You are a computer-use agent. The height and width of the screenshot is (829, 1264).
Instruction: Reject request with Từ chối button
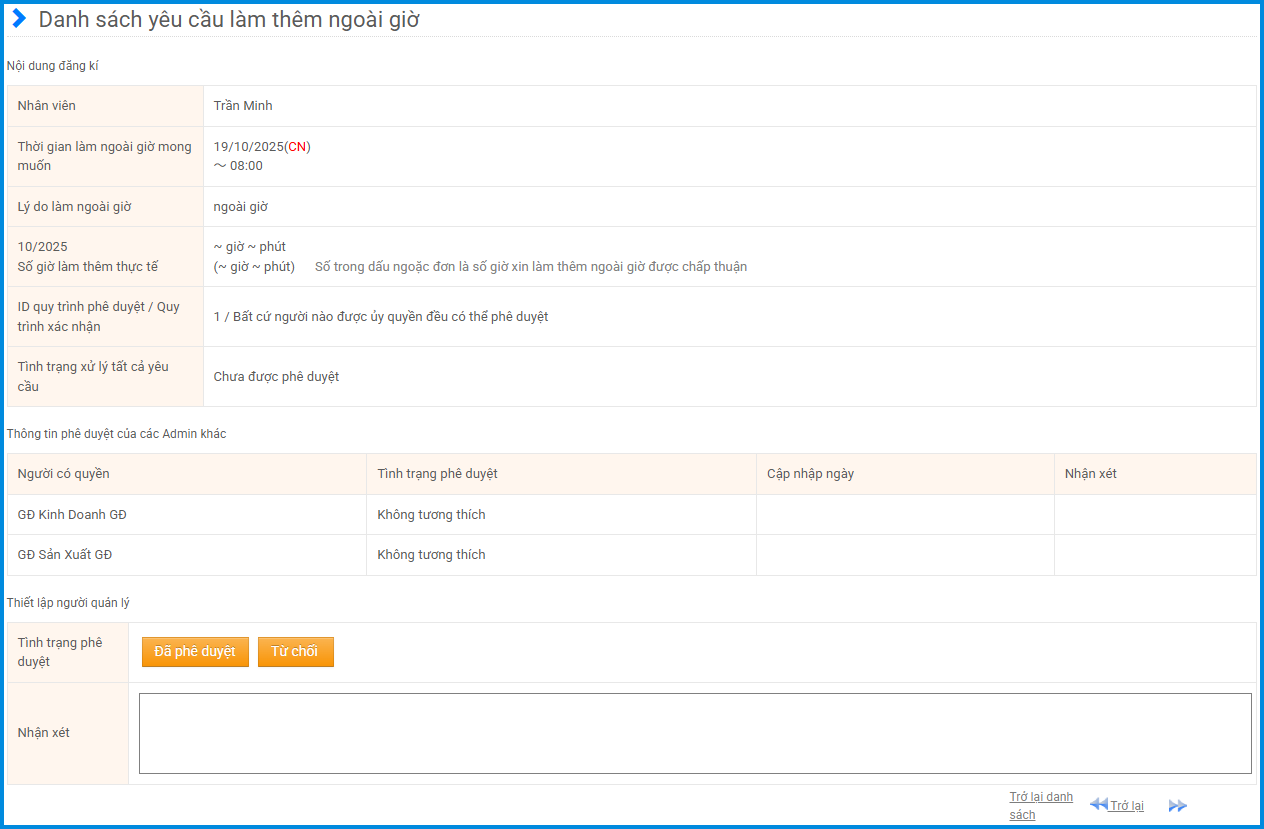click(295, 652)
